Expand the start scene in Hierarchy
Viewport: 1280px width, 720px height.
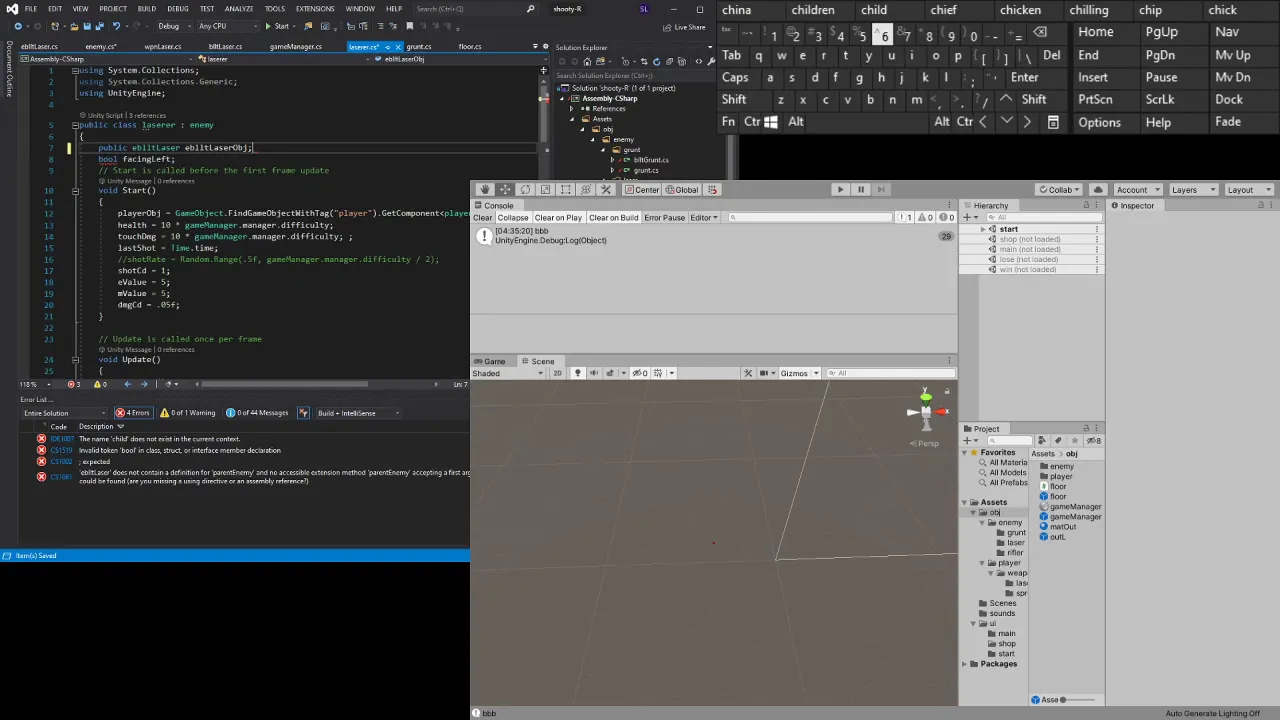pyautogui.click(x=983, y=229)
